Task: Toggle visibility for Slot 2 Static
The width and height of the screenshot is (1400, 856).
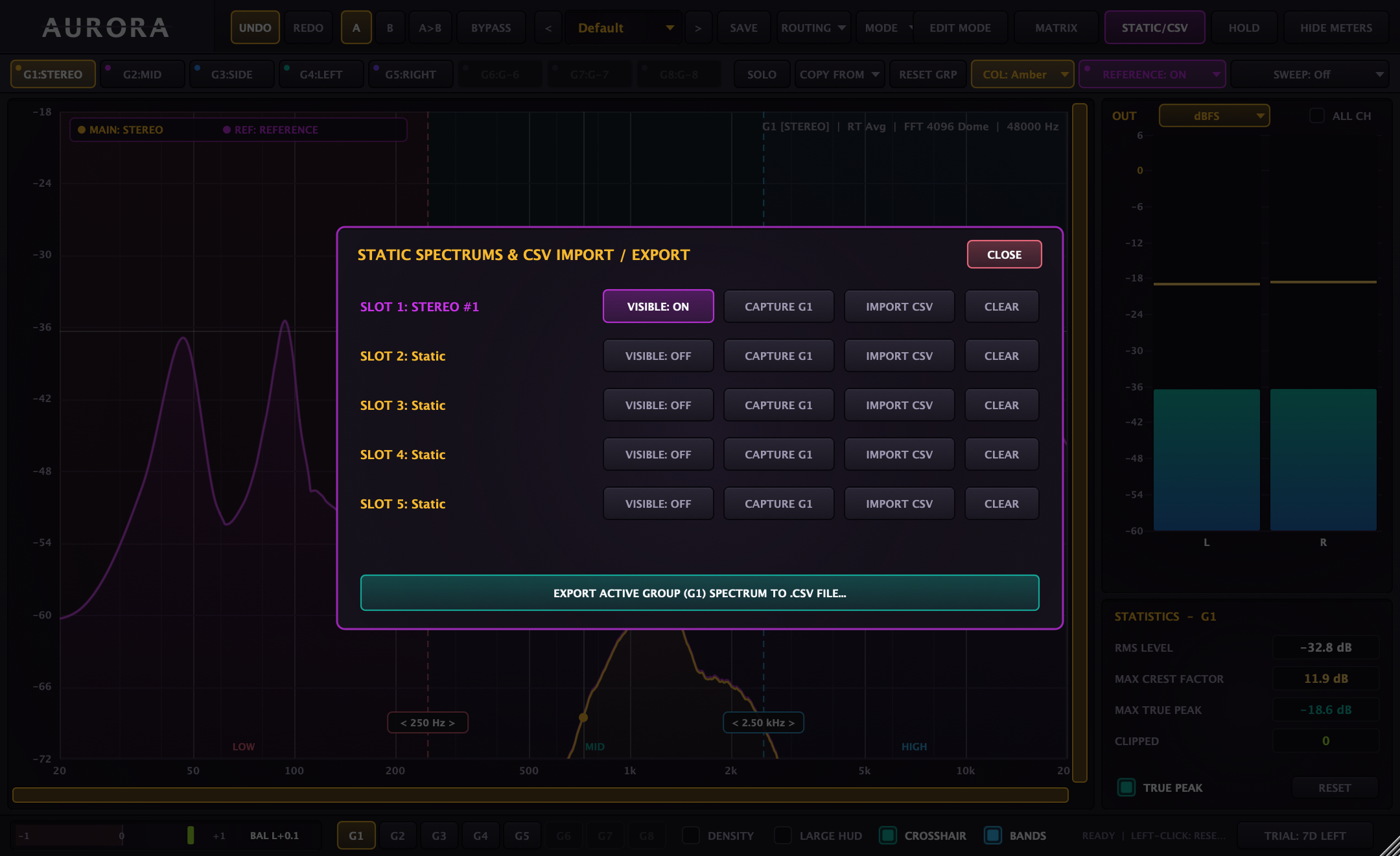Action: click(x=658, y=355)
